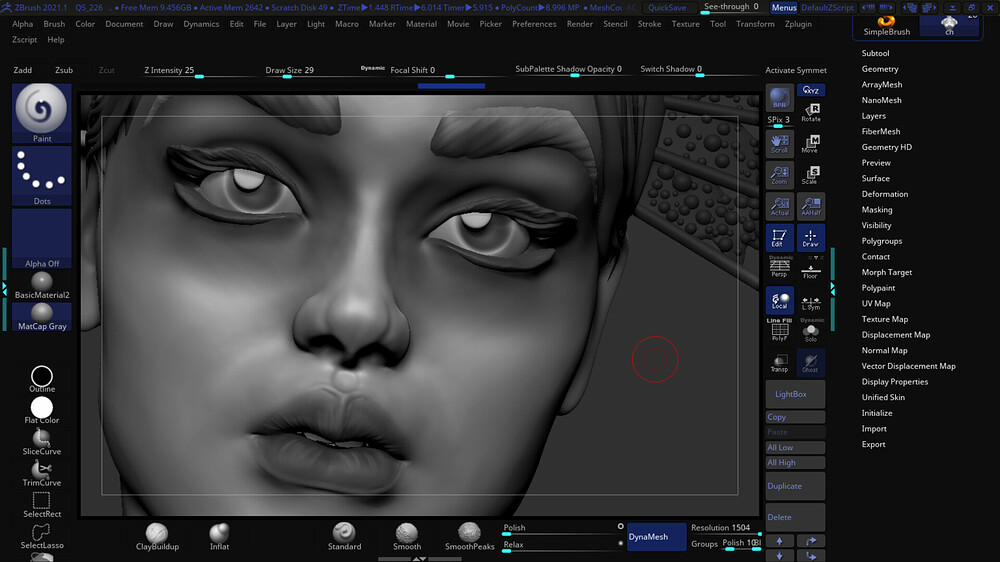Screen dimensions: 1000x562
Task: Click the BPR render button
Action: point(780,98)
